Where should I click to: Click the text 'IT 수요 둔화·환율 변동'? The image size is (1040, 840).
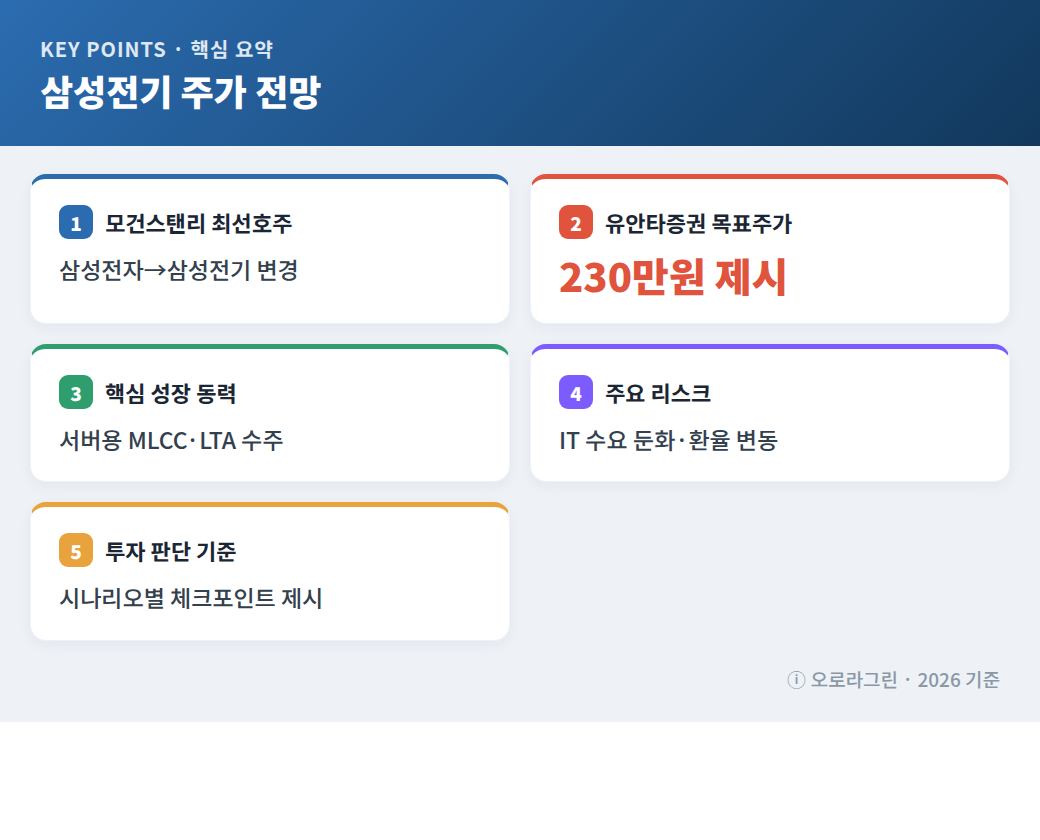(x=669, y=441)
